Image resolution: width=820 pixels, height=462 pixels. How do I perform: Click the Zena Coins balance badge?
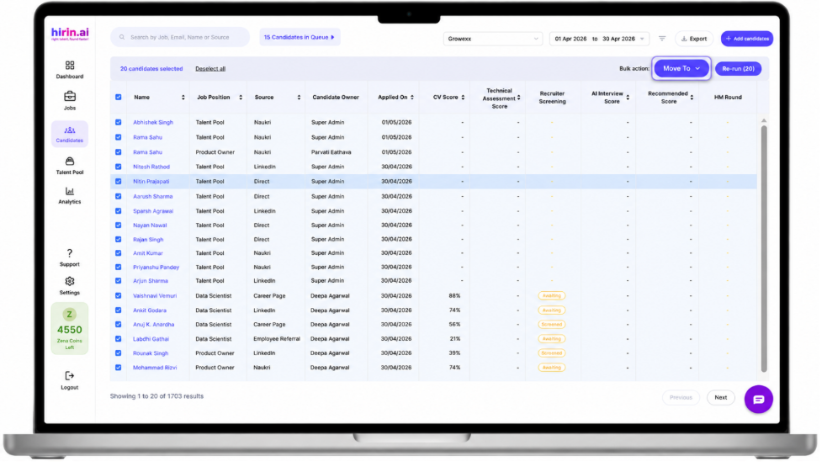click(70, 329)
